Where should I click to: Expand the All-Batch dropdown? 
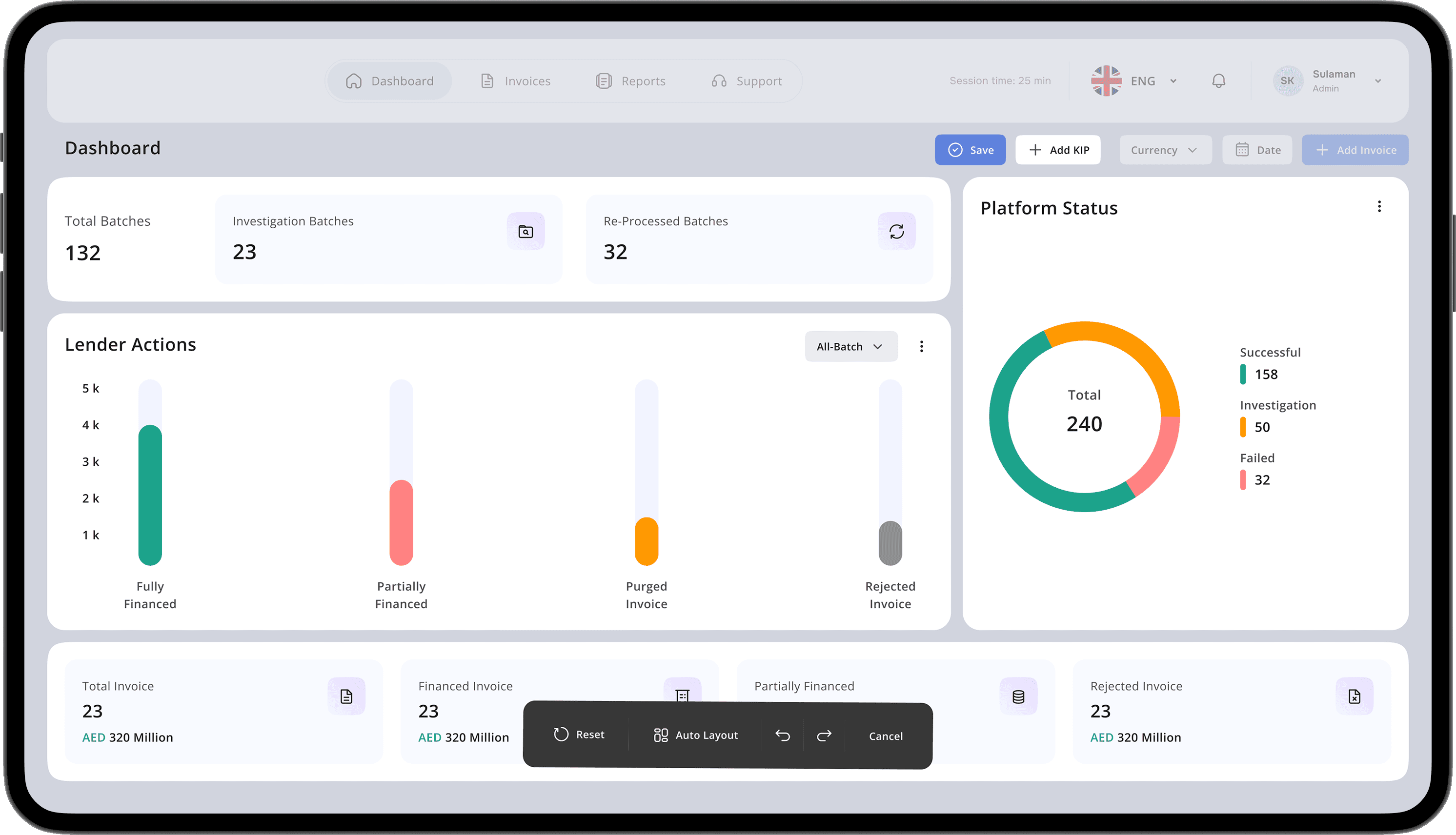[851, 346]
